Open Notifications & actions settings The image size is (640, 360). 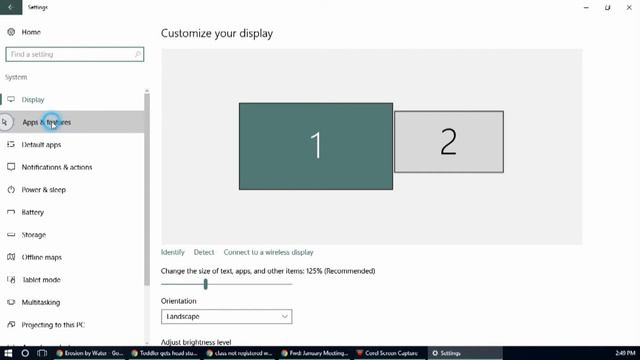coord(72,167)
